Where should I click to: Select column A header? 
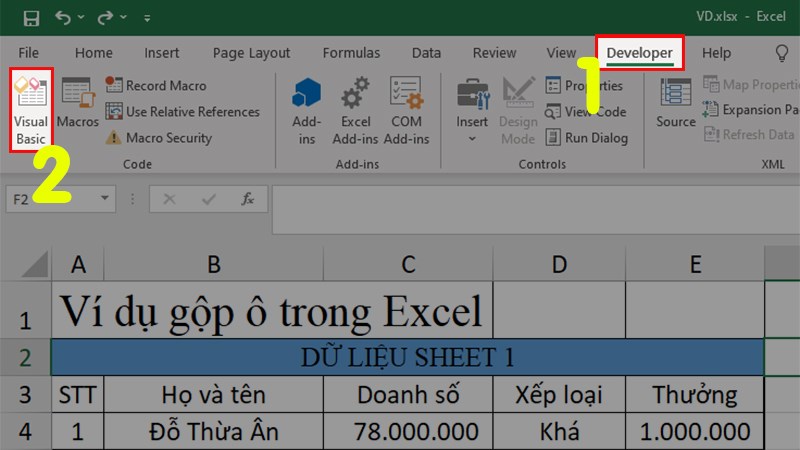coord(78,264)
